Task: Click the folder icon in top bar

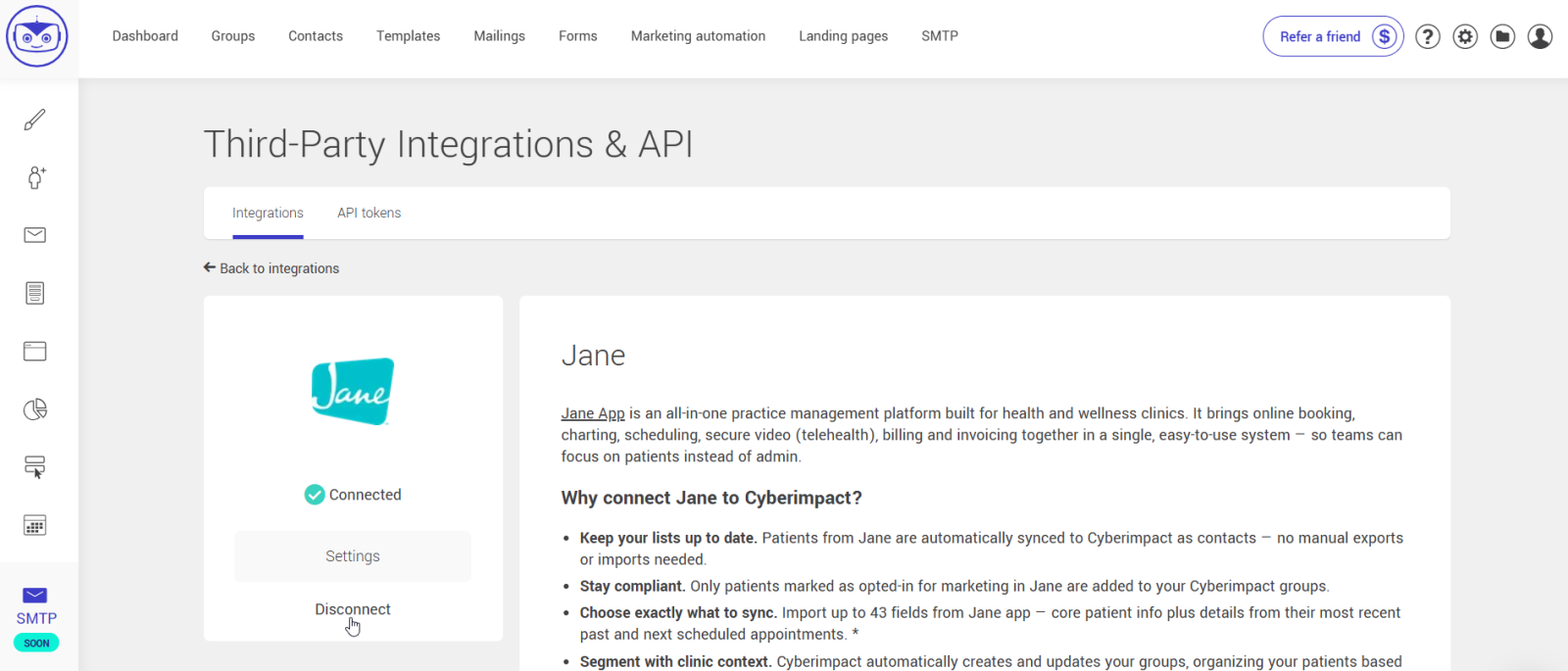Action: 1502,37
